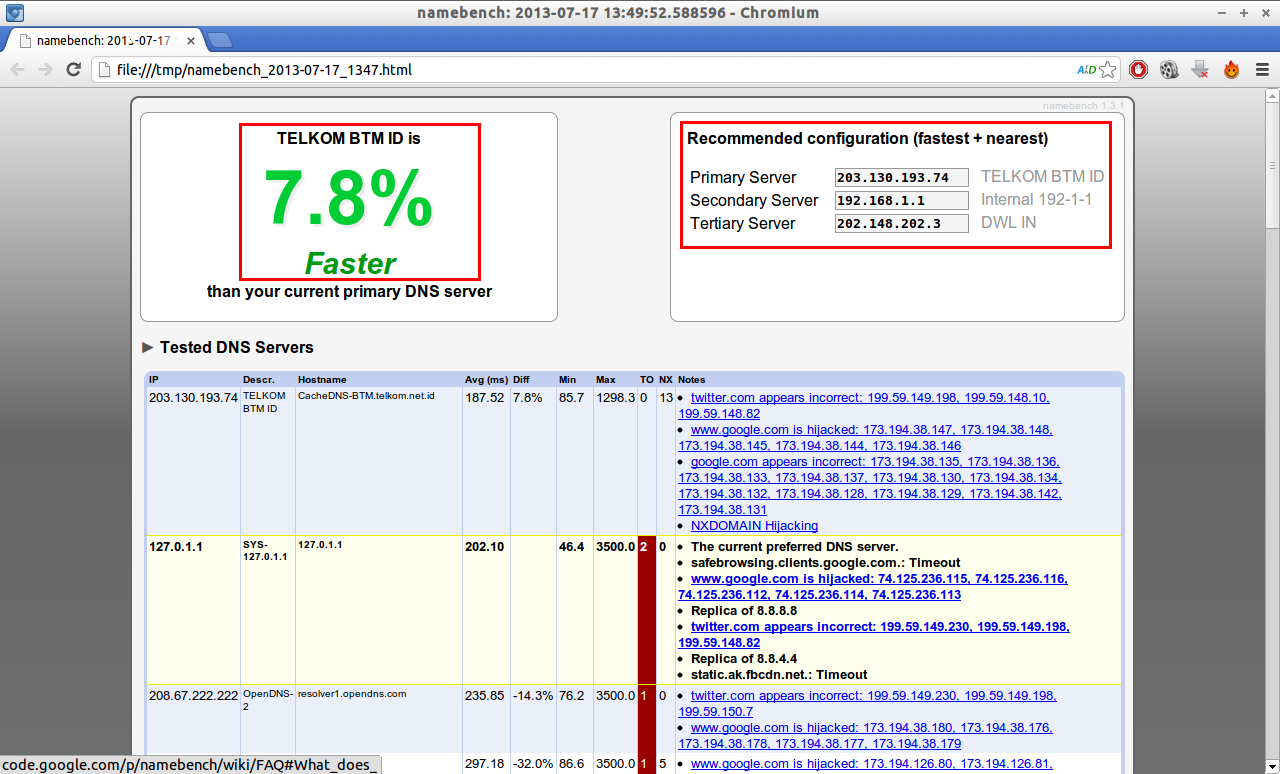Click the 202.10 average value
Screen dimensions: 1280x774
click(485, 547)
